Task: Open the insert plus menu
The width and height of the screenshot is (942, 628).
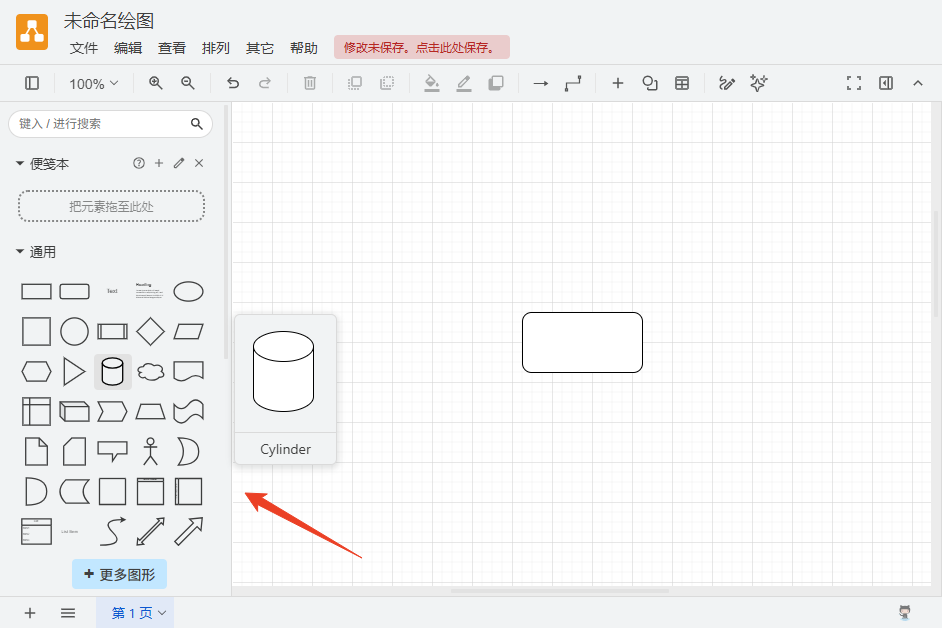Action: pyautogui.click(x=618, y=83)
